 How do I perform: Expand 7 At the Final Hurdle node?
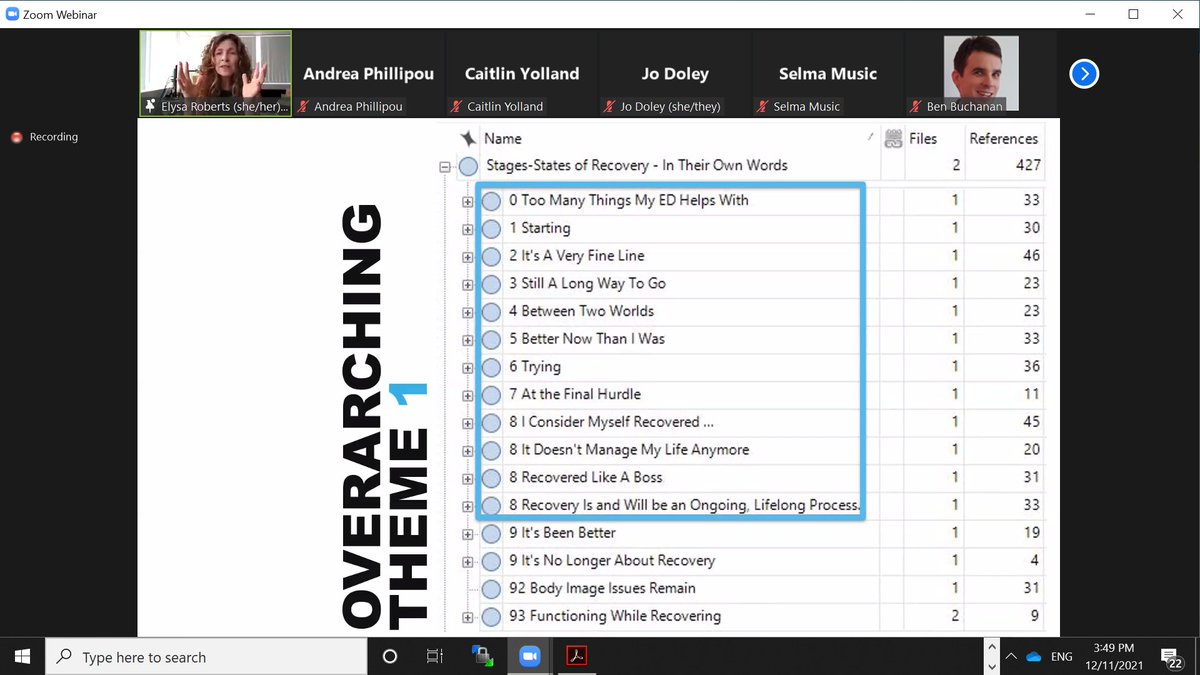click(x=467, y=396)
